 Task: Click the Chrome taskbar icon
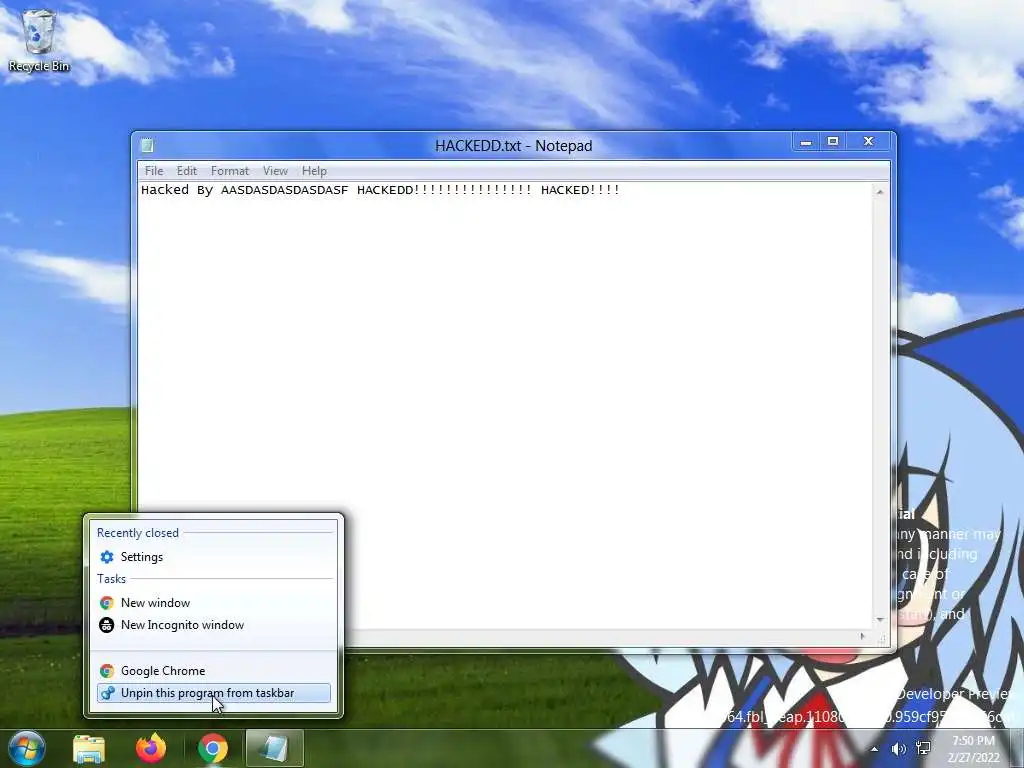pos(213,748)
